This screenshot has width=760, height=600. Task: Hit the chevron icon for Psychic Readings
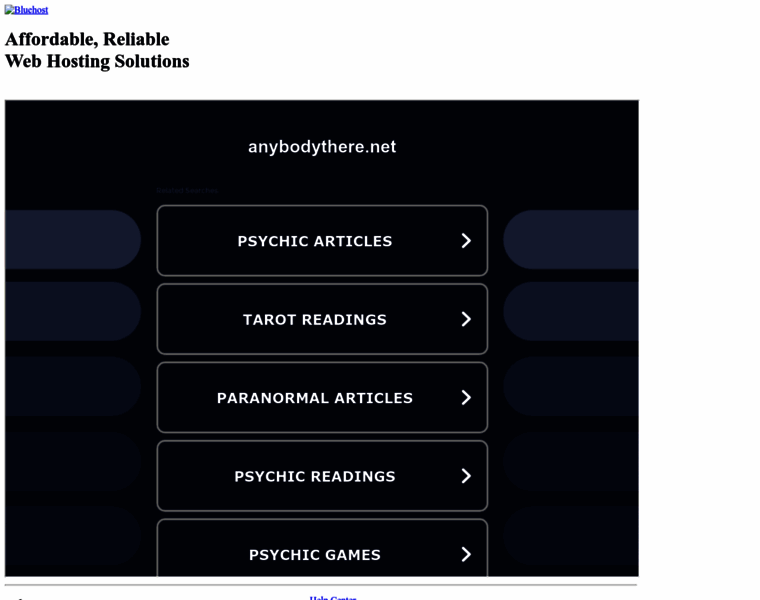click(465, 476)
